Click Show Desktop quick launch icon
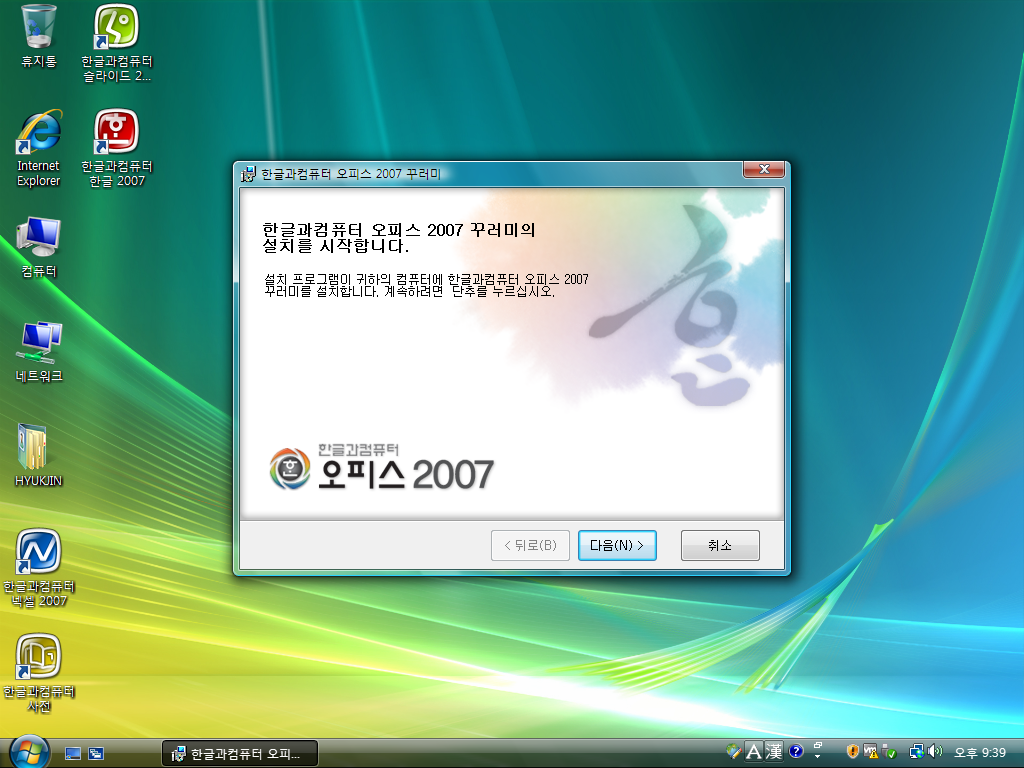The width and height of the screenshot is (1024, 768). 72,754
